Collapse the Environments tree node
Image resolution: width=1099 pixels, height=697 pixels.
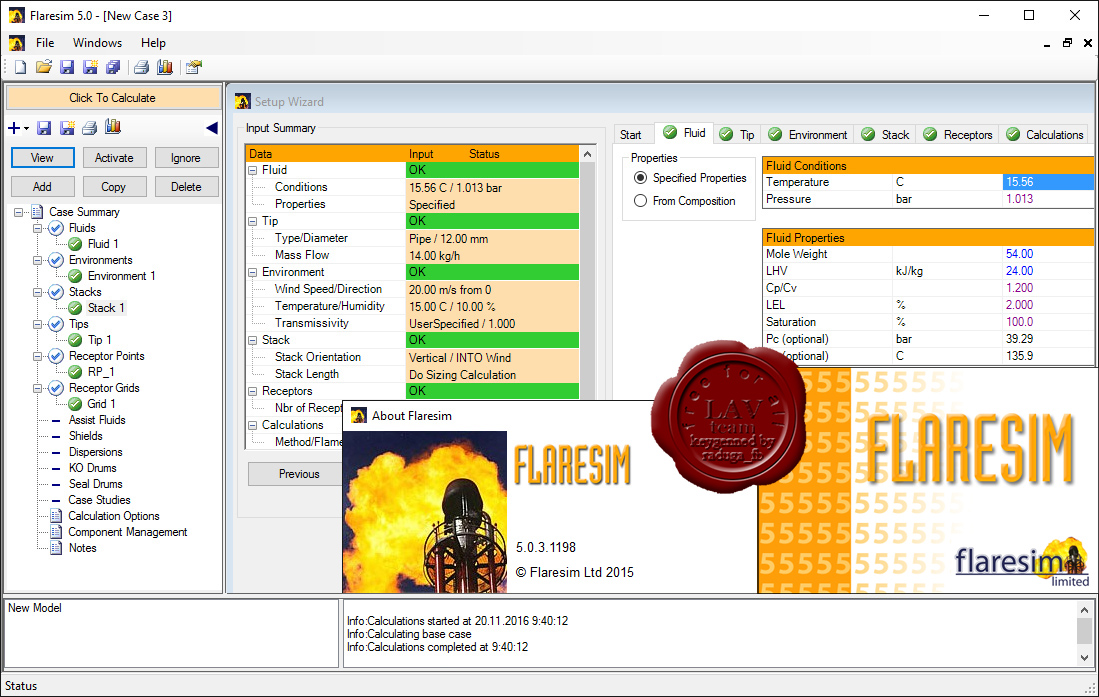coord(37,260)
